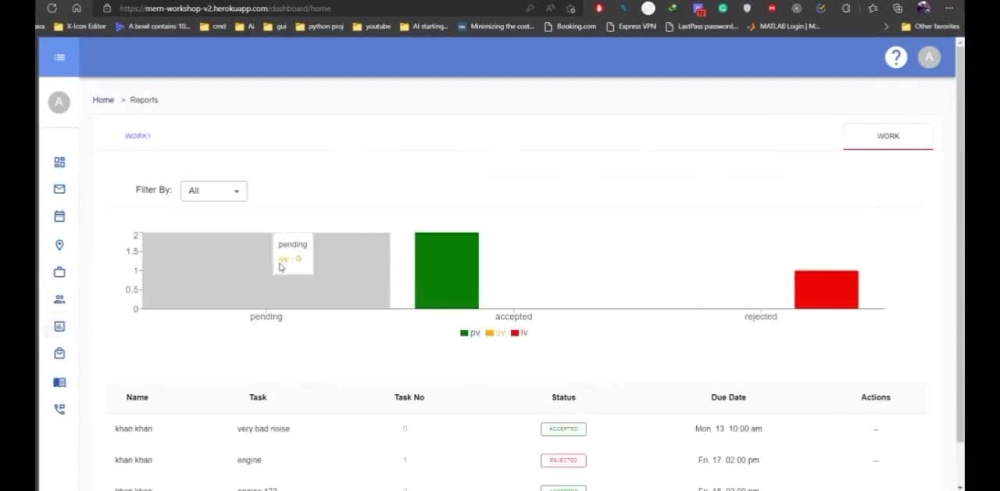Click the Reports breadcrumb
The width and height of the screenshot is (1000, 491).
(144, 100)
